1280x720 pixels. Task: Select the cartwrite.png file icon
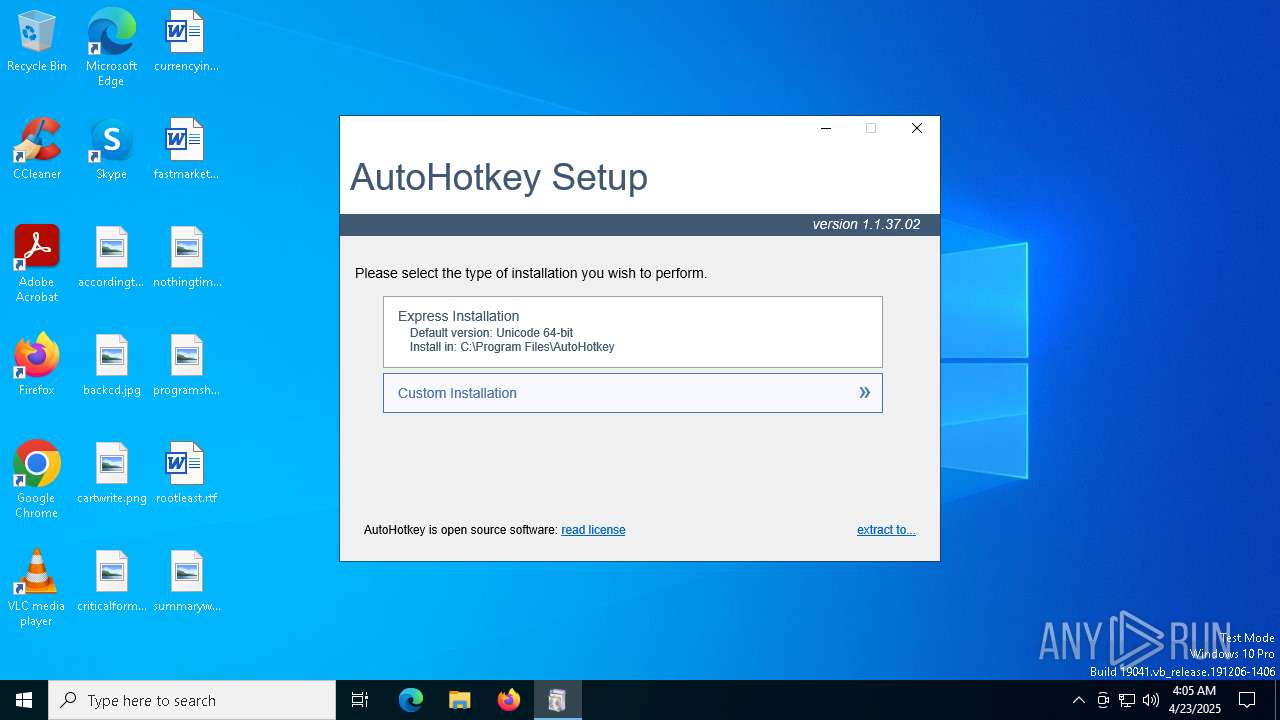tap(111, 474)
